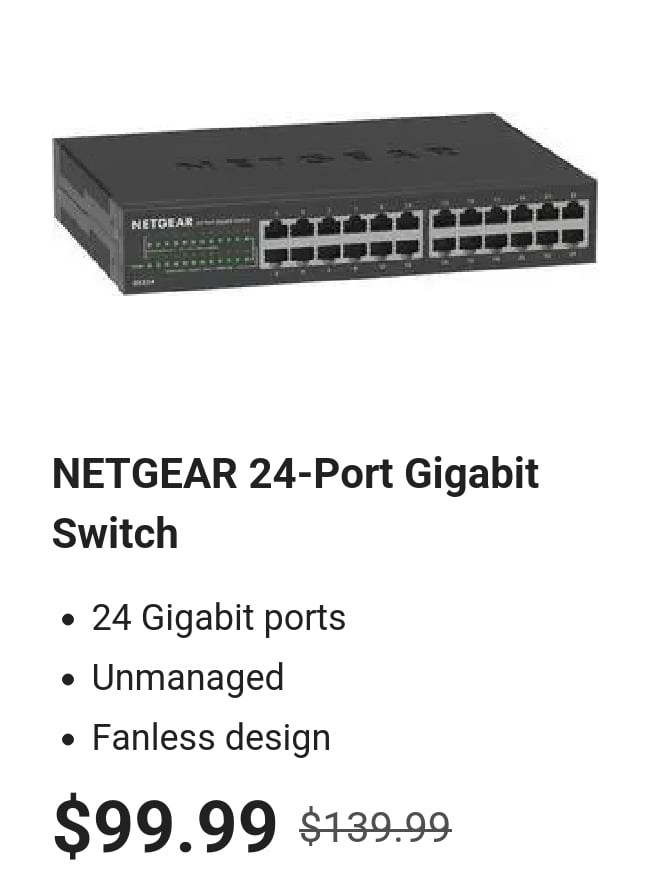Click the bullet dot before Unmanaged
The width and height of the screenshot is (649, 870).
pyautogui.click(x=68, y=679)
